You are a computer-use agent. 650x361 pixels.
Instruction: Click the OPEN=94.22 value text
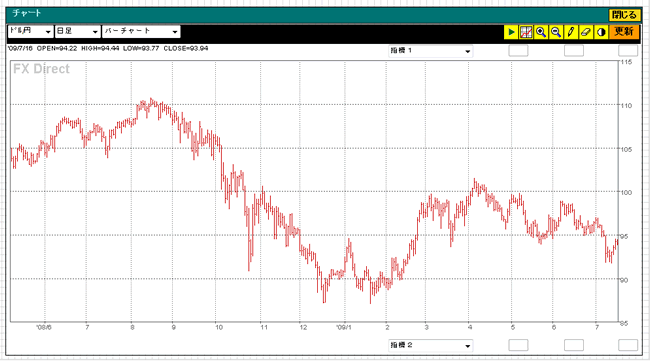click(x=57, y=48)
